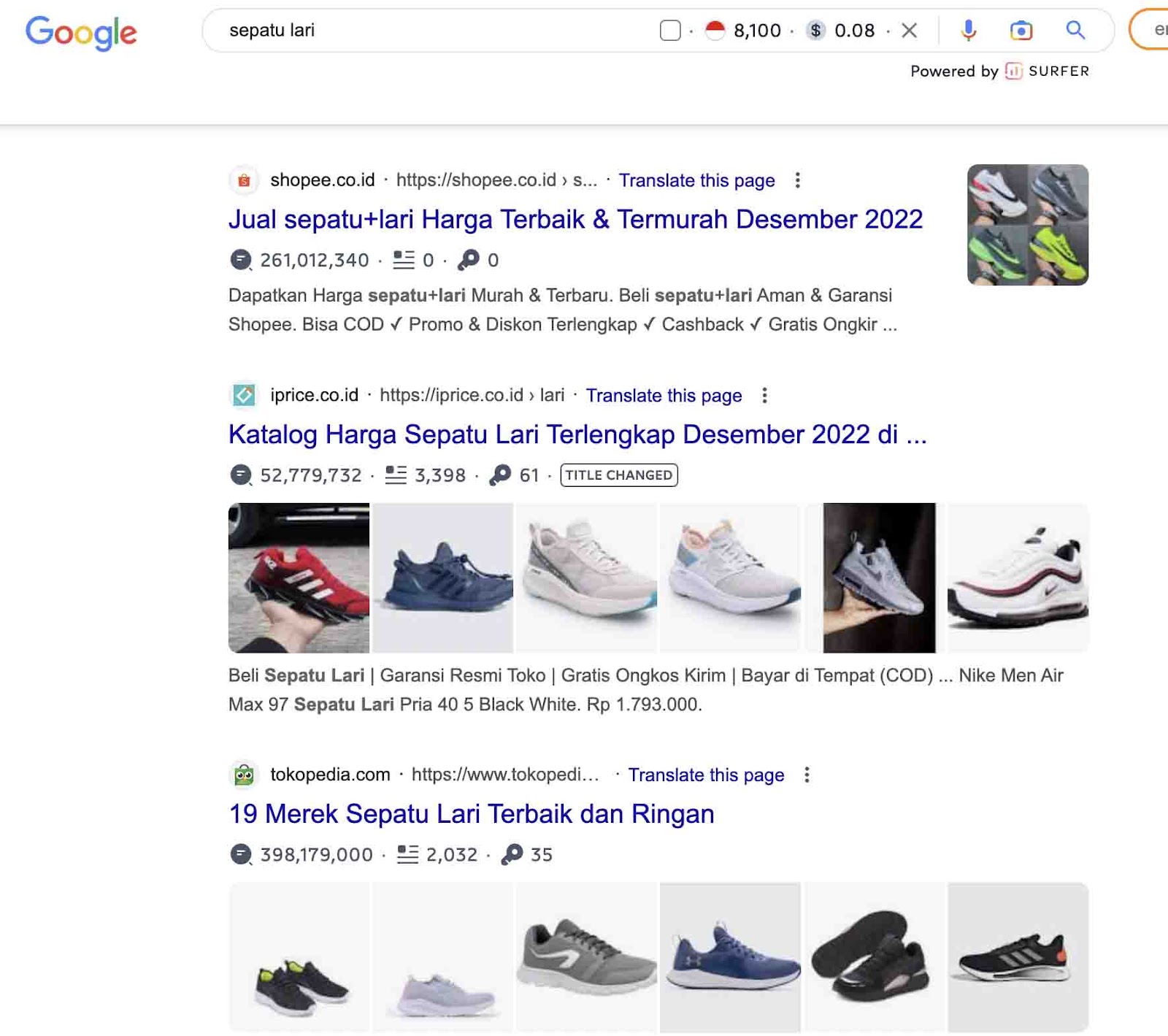Open the grey Nike shoe held in hand image
The image size is (1168, 1036).
point(879,578)
